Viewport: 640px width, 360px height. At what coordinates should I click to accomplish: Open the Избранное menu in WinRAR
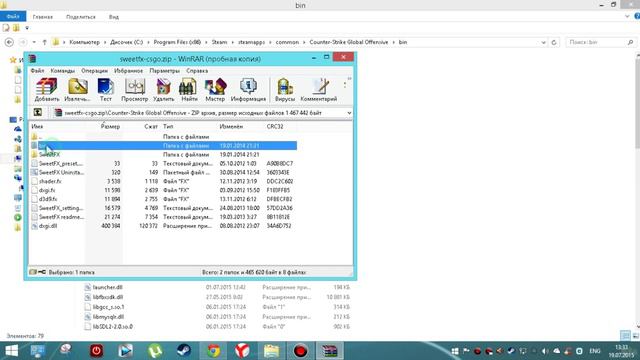tap(128, 71)
